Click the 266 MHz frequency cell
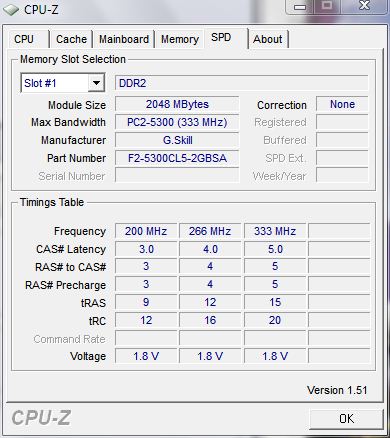 click(210, 231)
